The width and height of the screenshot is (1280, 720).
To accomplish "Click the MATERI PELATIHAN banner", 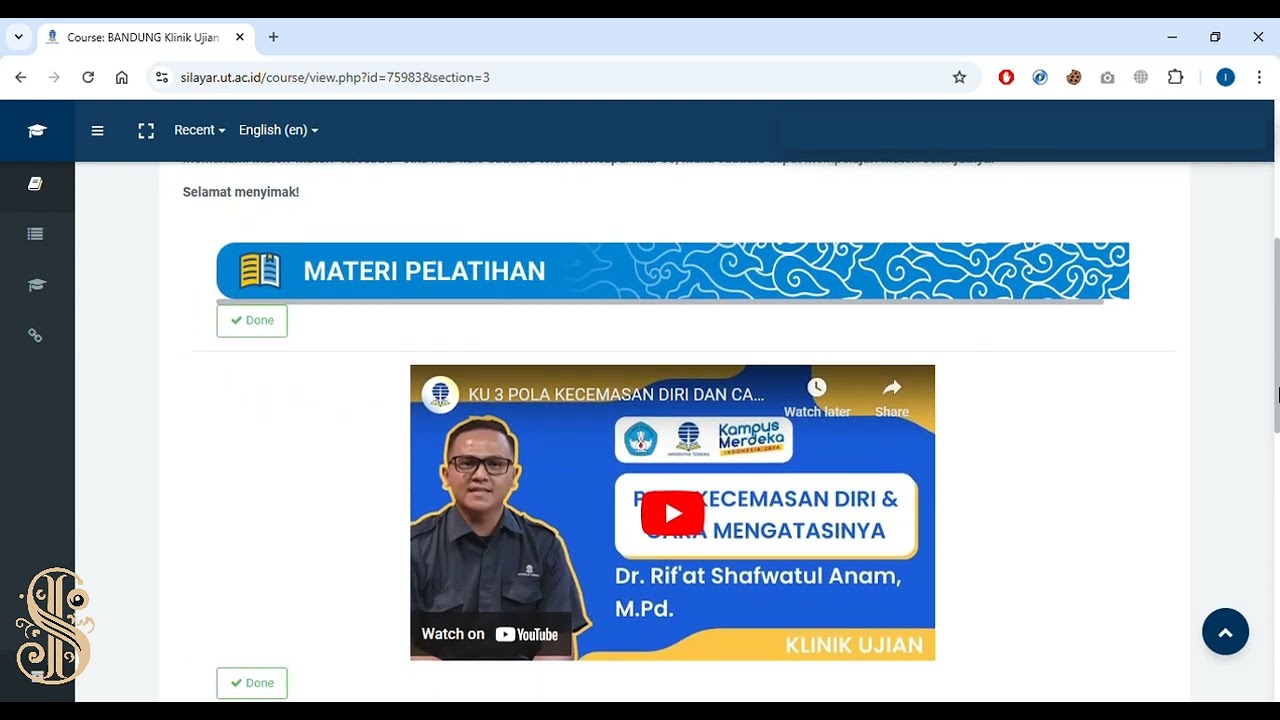I will [672, 270].
